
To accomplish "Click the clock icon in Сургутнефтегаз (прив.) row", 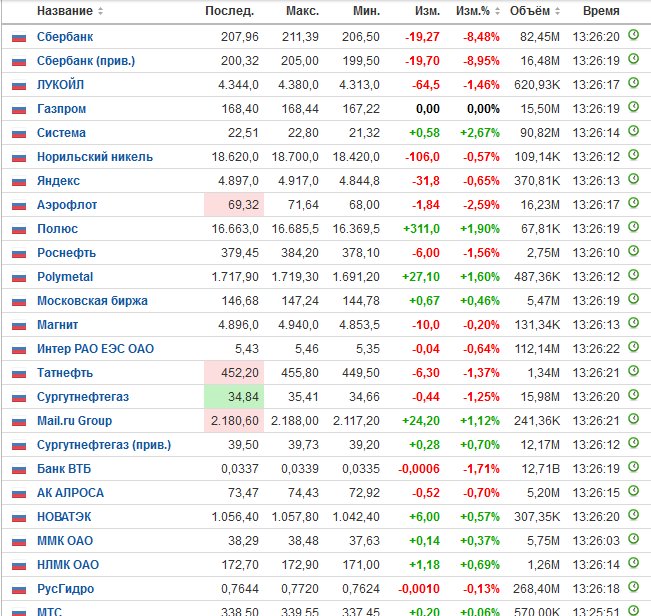I will click(x=633, y=442).
